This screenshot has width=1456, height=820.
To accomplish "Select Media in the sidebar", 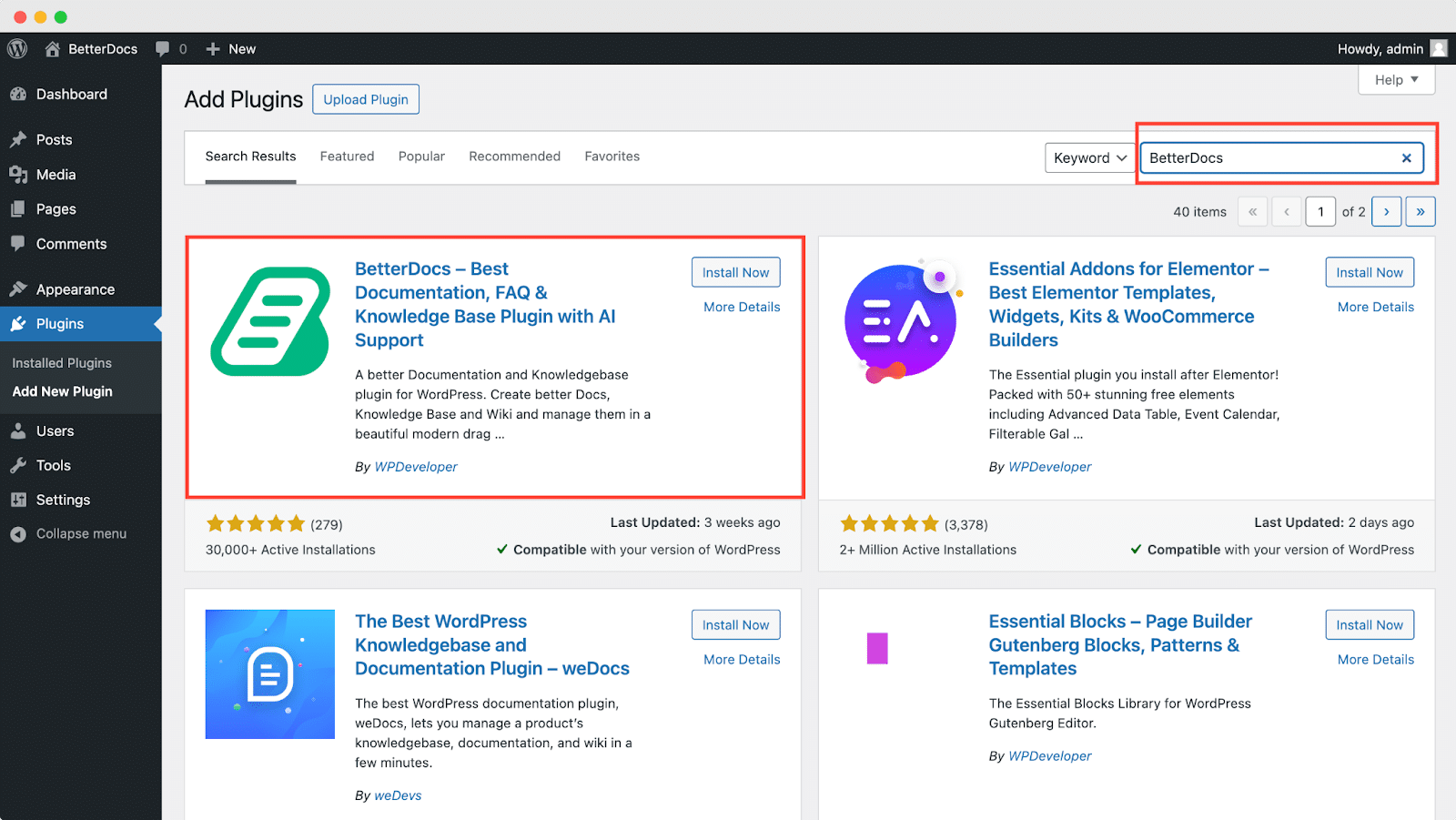I will 56,174.
